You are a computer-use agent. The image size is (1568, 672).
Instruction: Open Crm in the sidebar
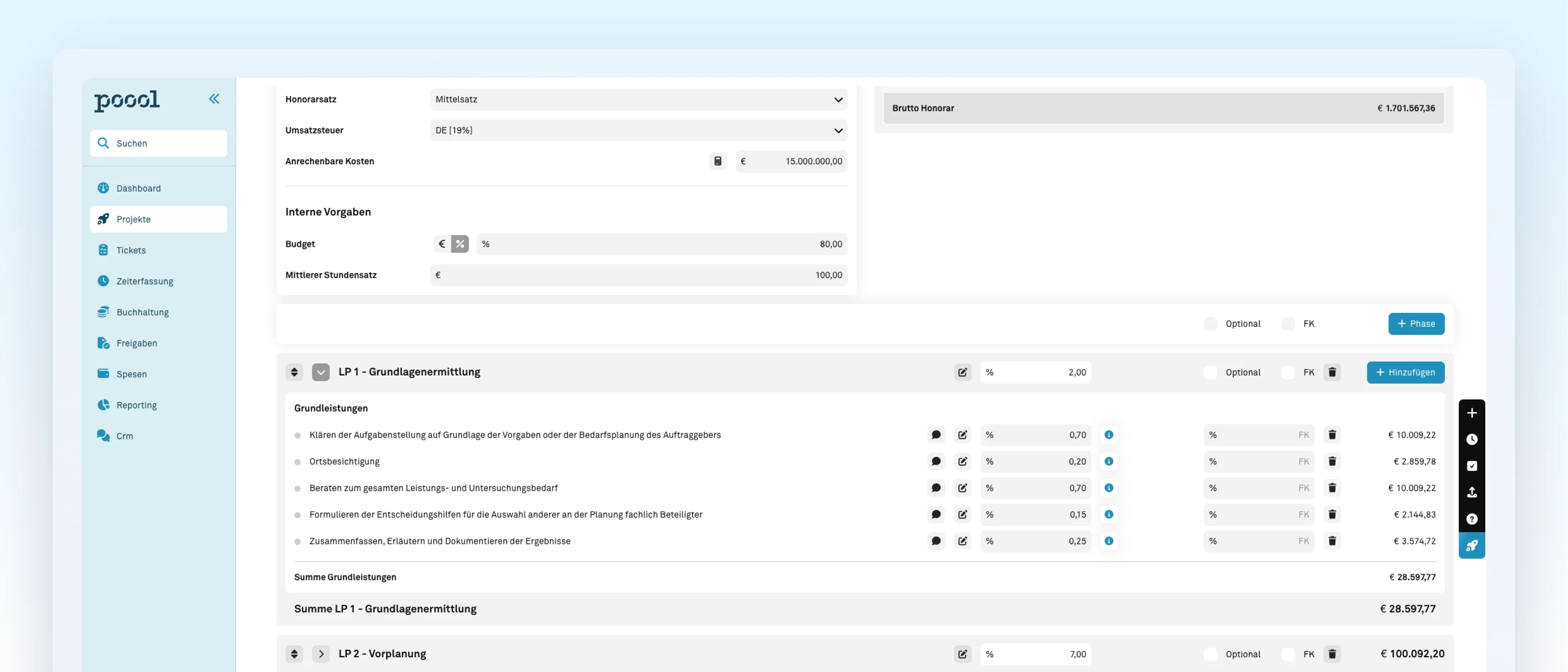point(158,436)
